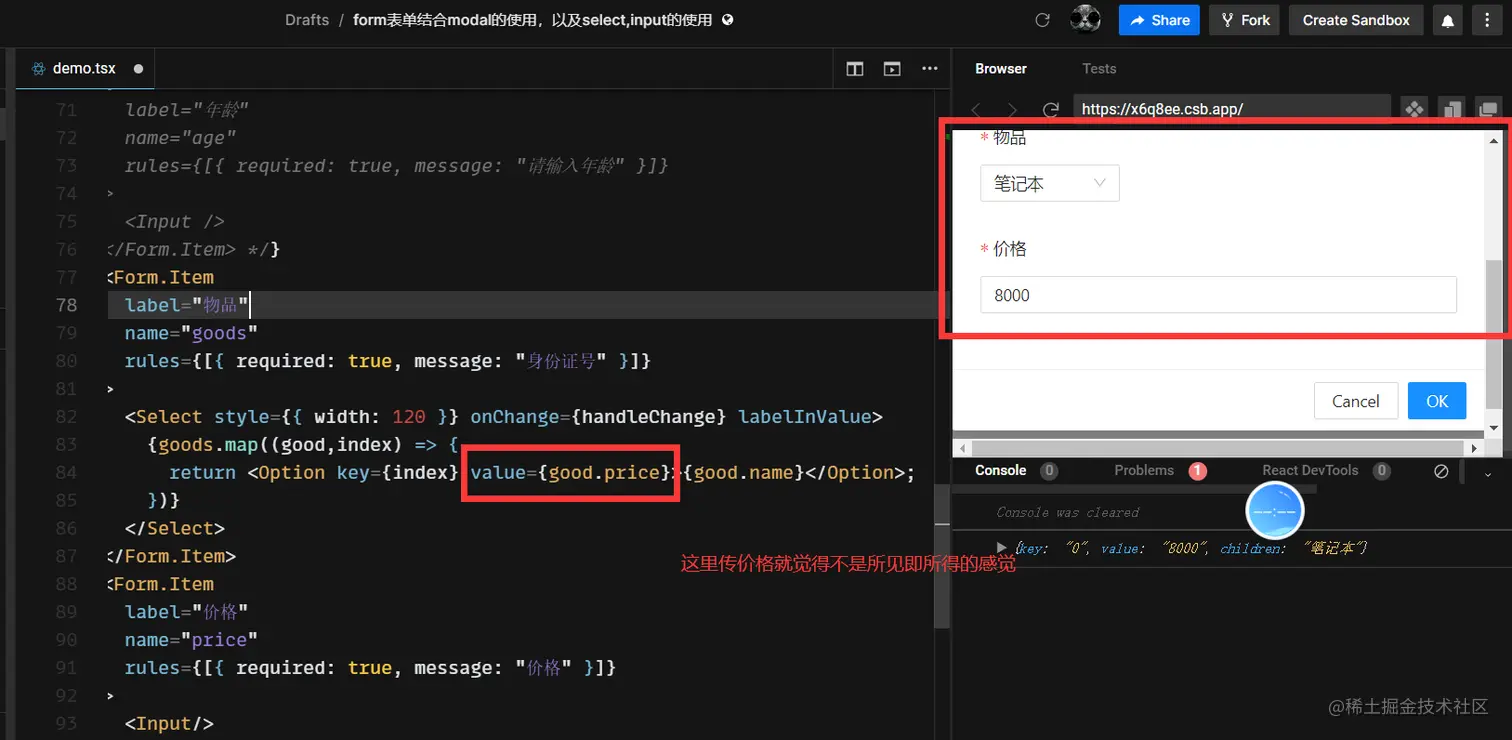Clear the console with the circle-slash icon

pos(1441,471)
